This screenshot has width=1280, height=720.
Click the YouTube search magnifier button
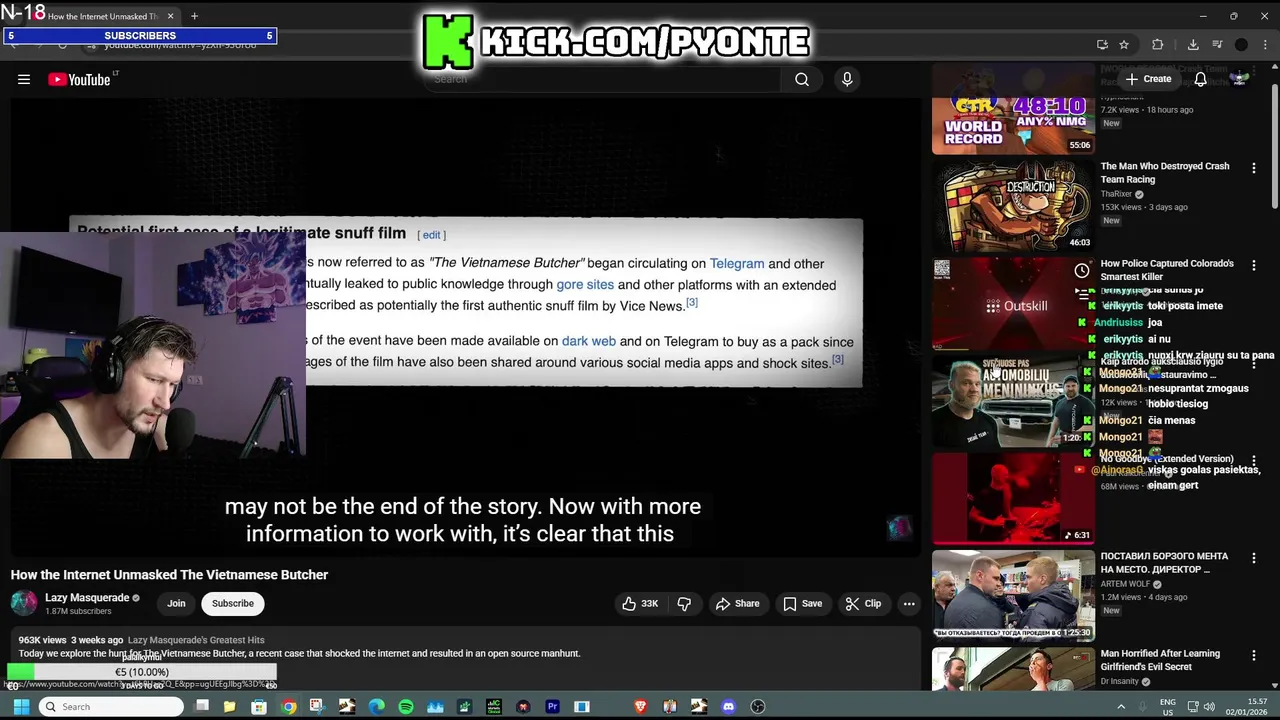[802, 80]
